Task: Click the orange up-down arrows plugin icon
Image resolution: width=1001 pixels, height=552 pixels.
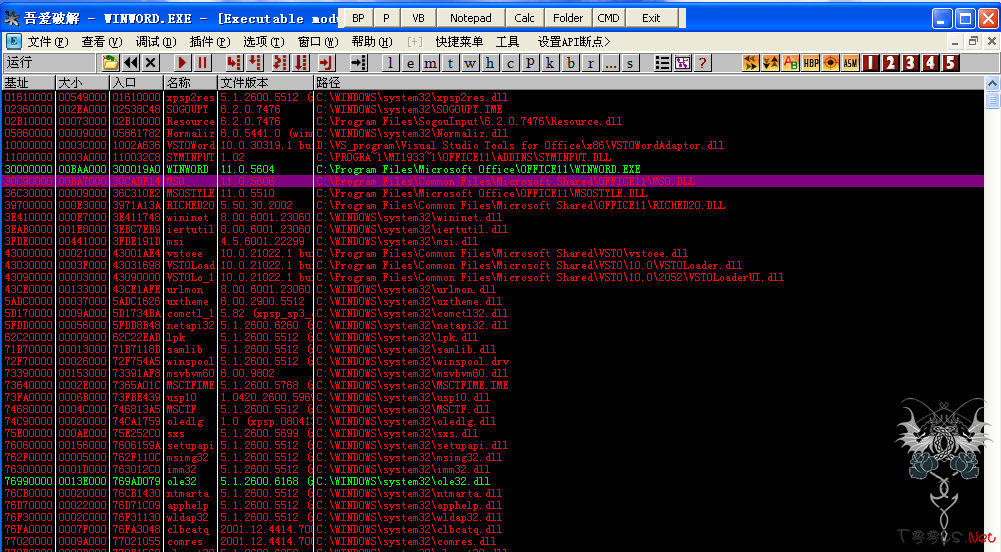Action: [771, 63]
